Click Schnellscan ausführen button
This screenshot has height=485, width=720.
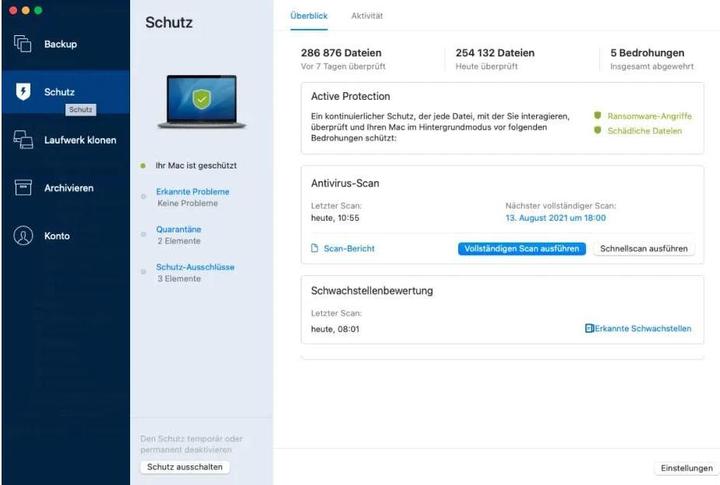pos(644,249)
